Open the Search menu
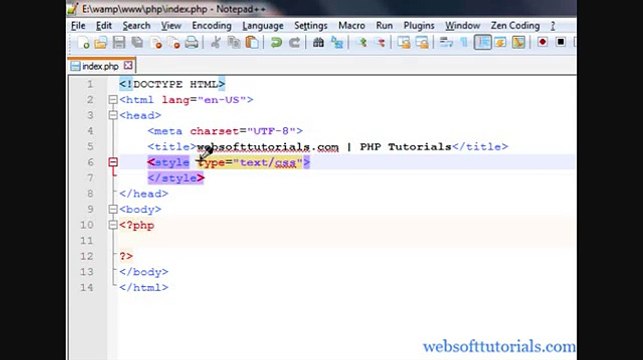Screen dimensions: 643x360 click(137, 26)
